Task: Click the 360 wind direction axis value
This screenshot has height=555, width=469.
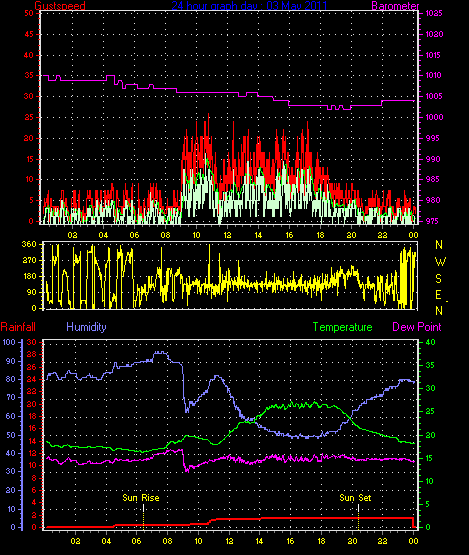Action: coord(29,244)
